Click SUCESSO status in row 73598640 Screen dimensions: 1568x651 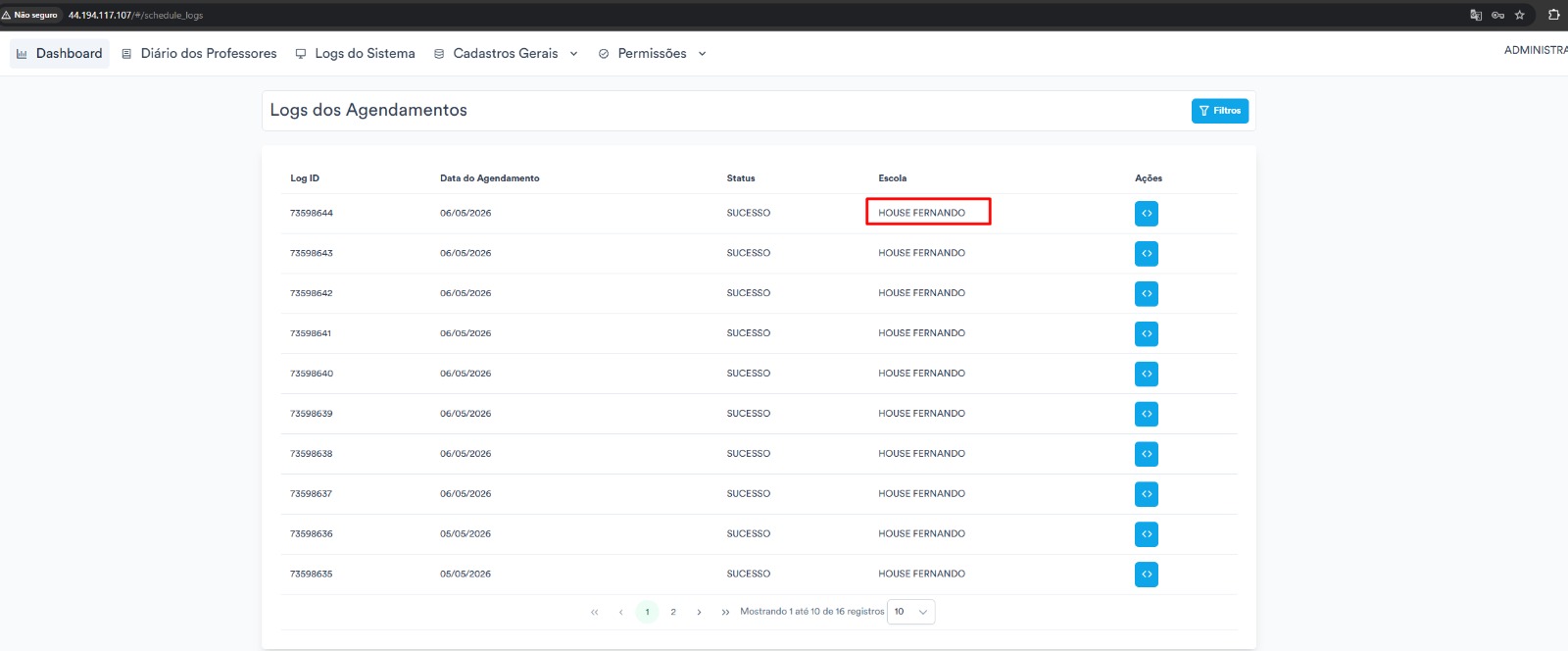coord(749,374)
